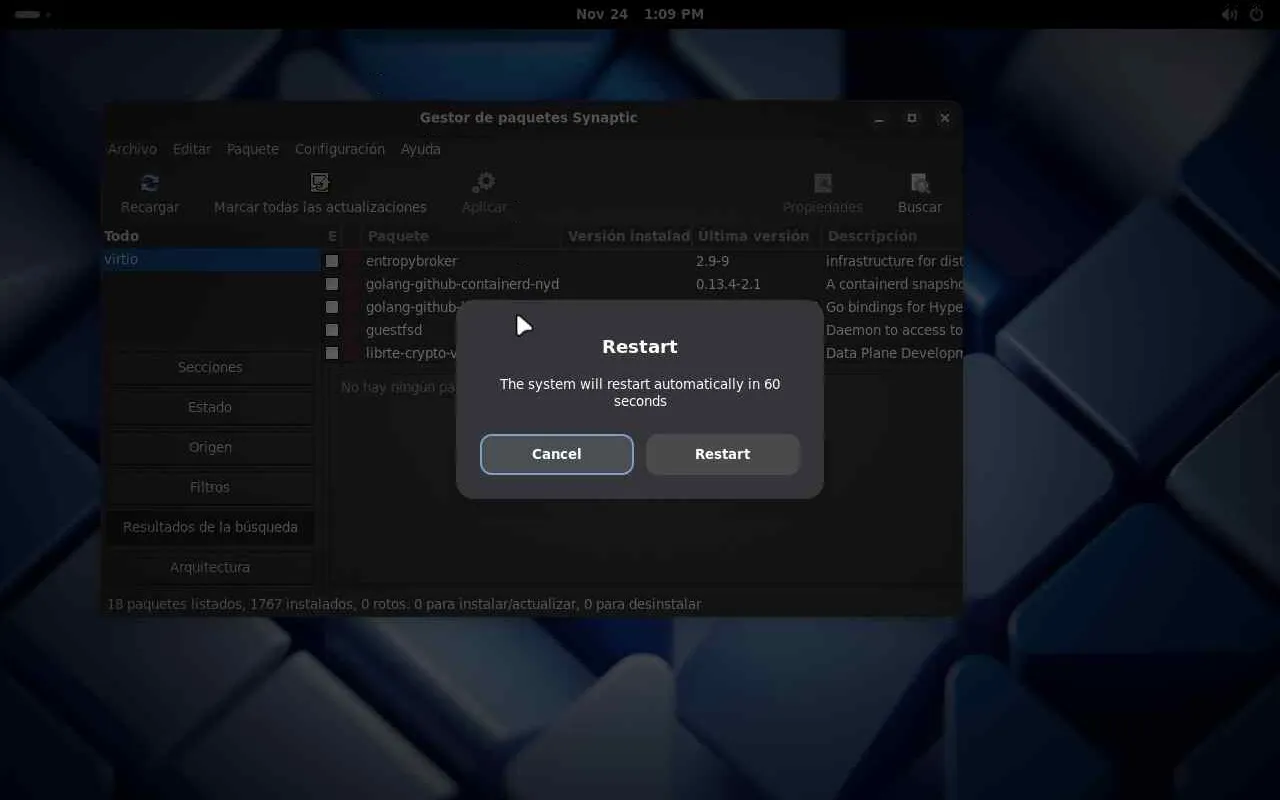Open the power menu icon in the top bar
Screen dimensions: 1280x800
click(x=1257, y=14)
